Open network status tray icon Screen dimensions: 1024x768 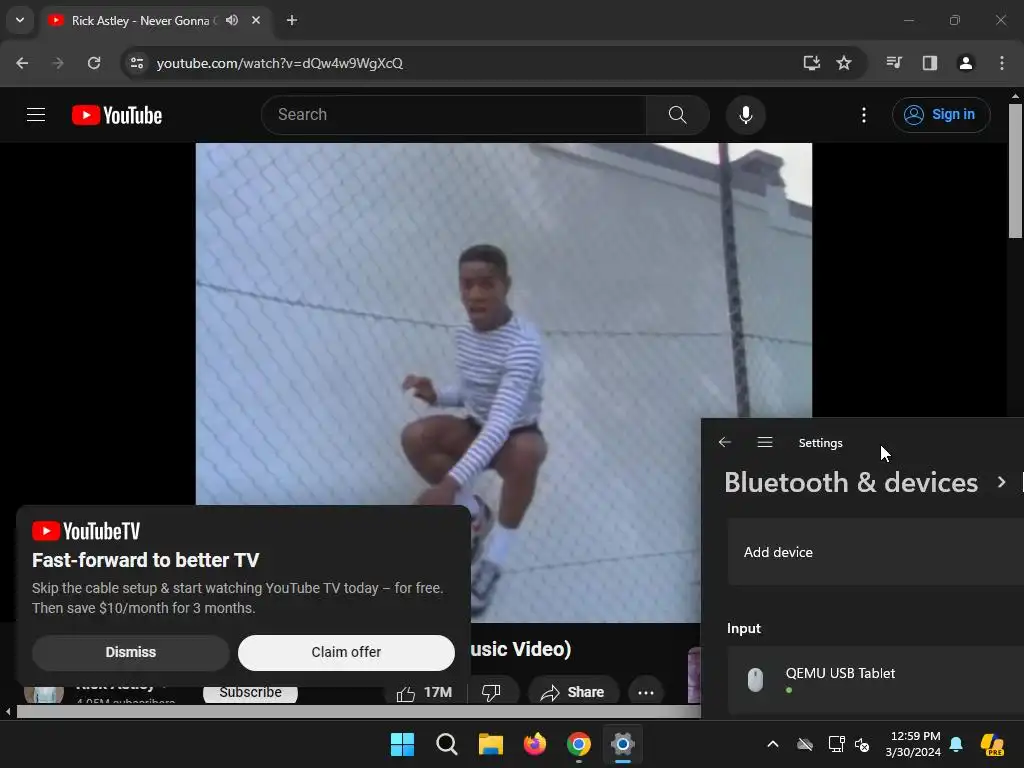tap(837, 744)
